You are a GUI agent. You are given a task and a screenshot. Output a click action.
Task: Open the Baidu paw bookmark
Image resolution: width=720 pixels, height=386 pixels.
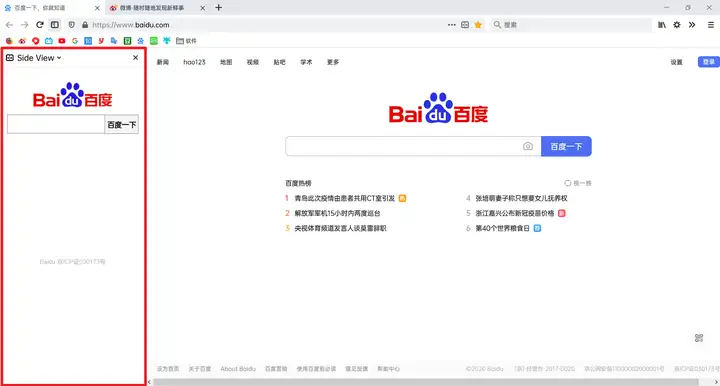141,41
